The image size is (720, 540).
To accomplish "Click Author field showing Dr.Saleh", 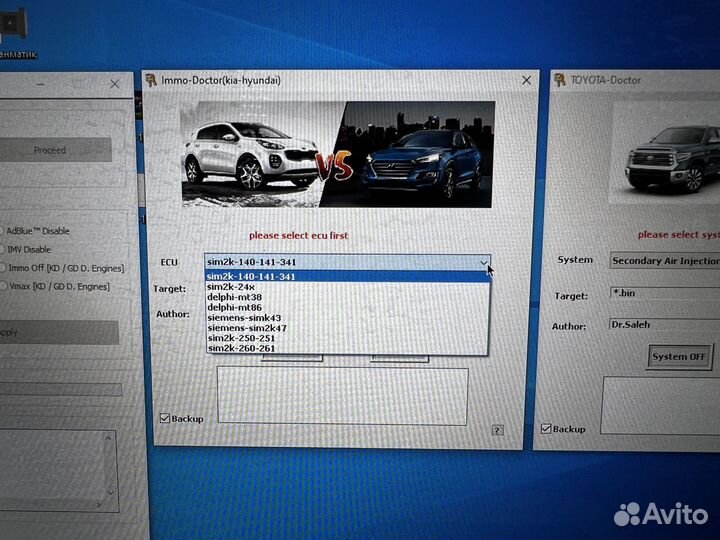I will 664,324.
